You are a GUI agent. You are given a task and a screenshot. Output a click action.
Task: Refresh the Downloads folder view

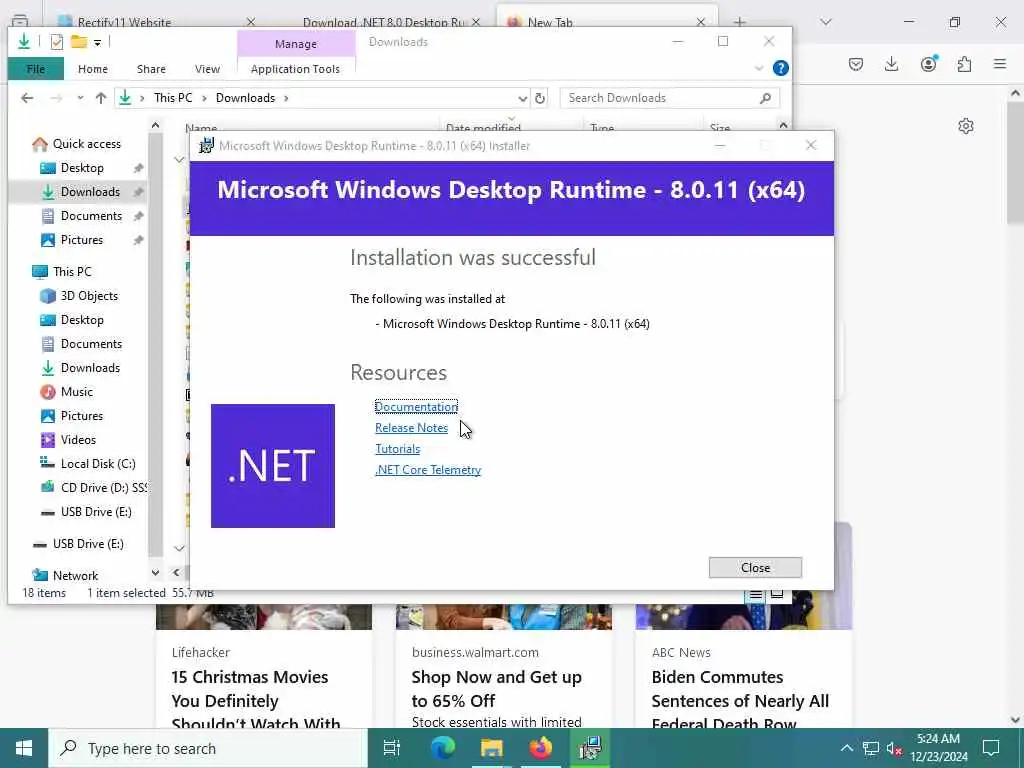pyautogui.click(x=540, y=98)
